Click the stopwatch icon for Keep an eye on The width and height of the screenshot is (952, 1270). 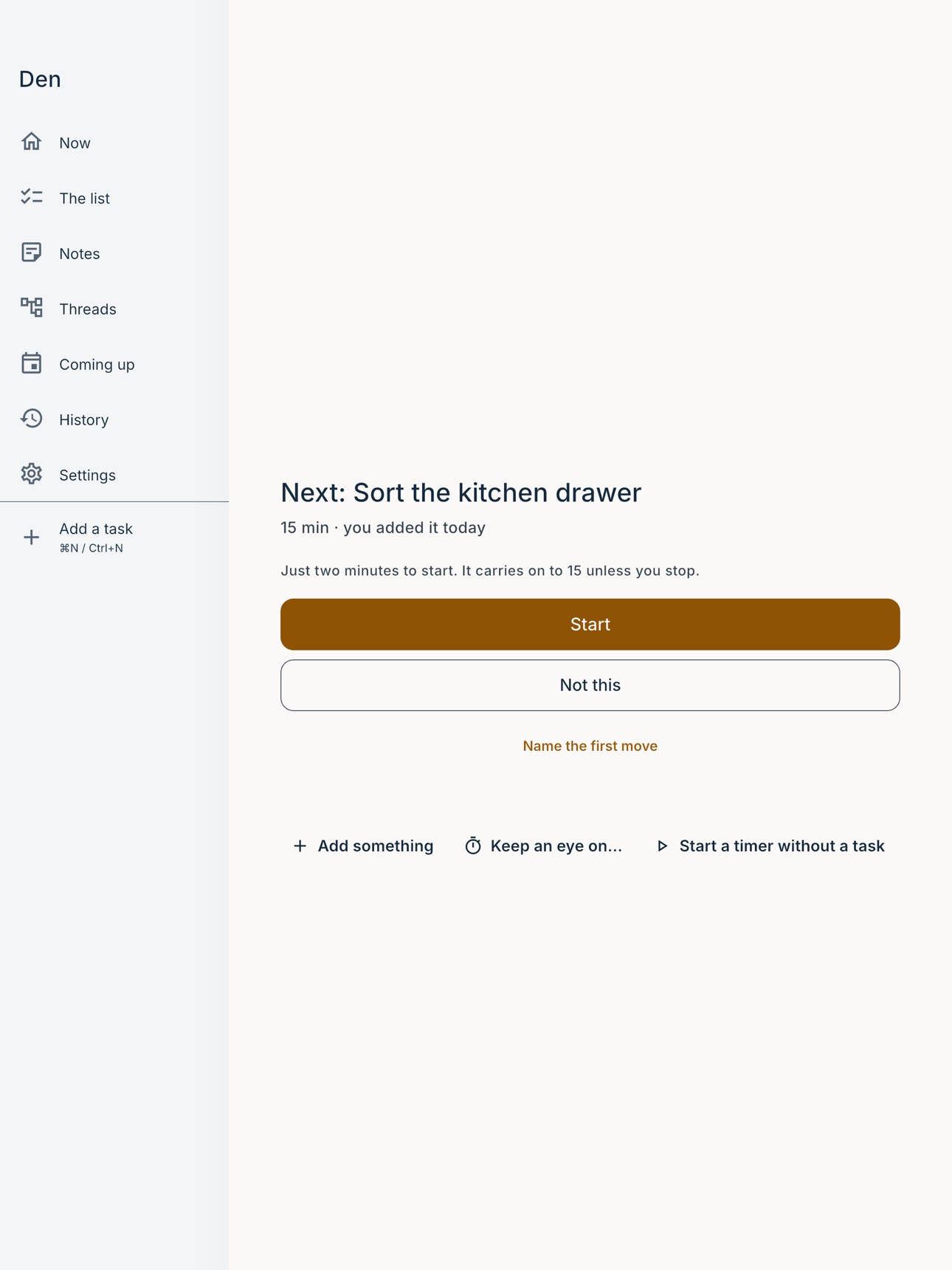(x=473, y=845)
